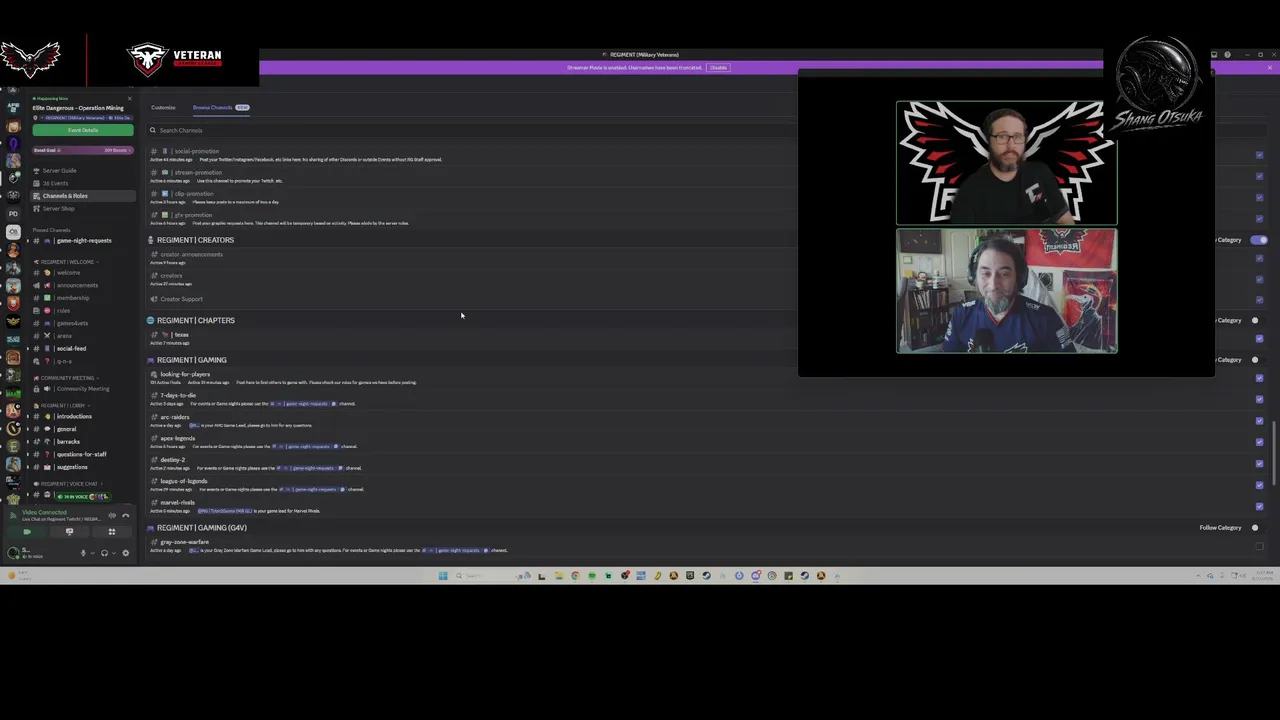Open the Windows Start menu
Screen dimensions: 1280x720
(443, 576)
